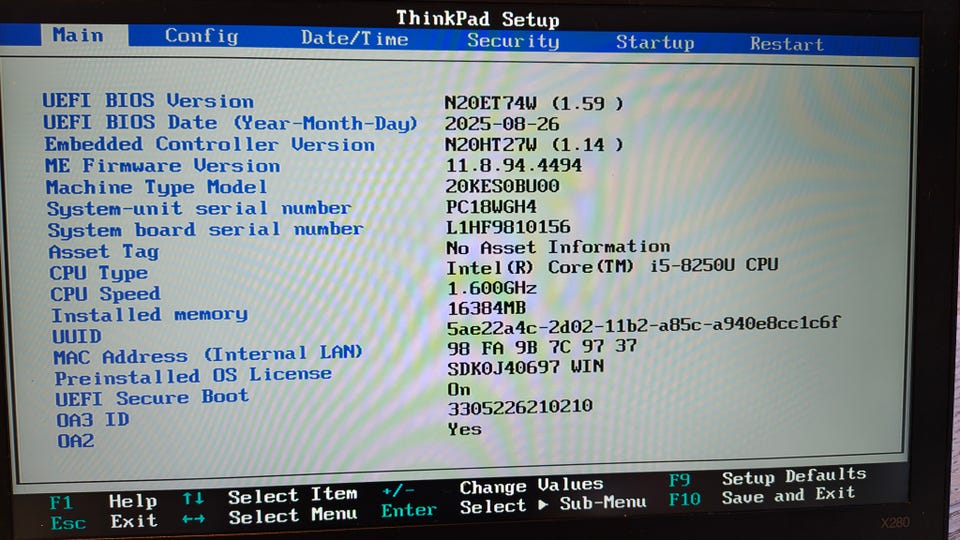Click the Exit hint beside Esc

[x=134, y=521]
